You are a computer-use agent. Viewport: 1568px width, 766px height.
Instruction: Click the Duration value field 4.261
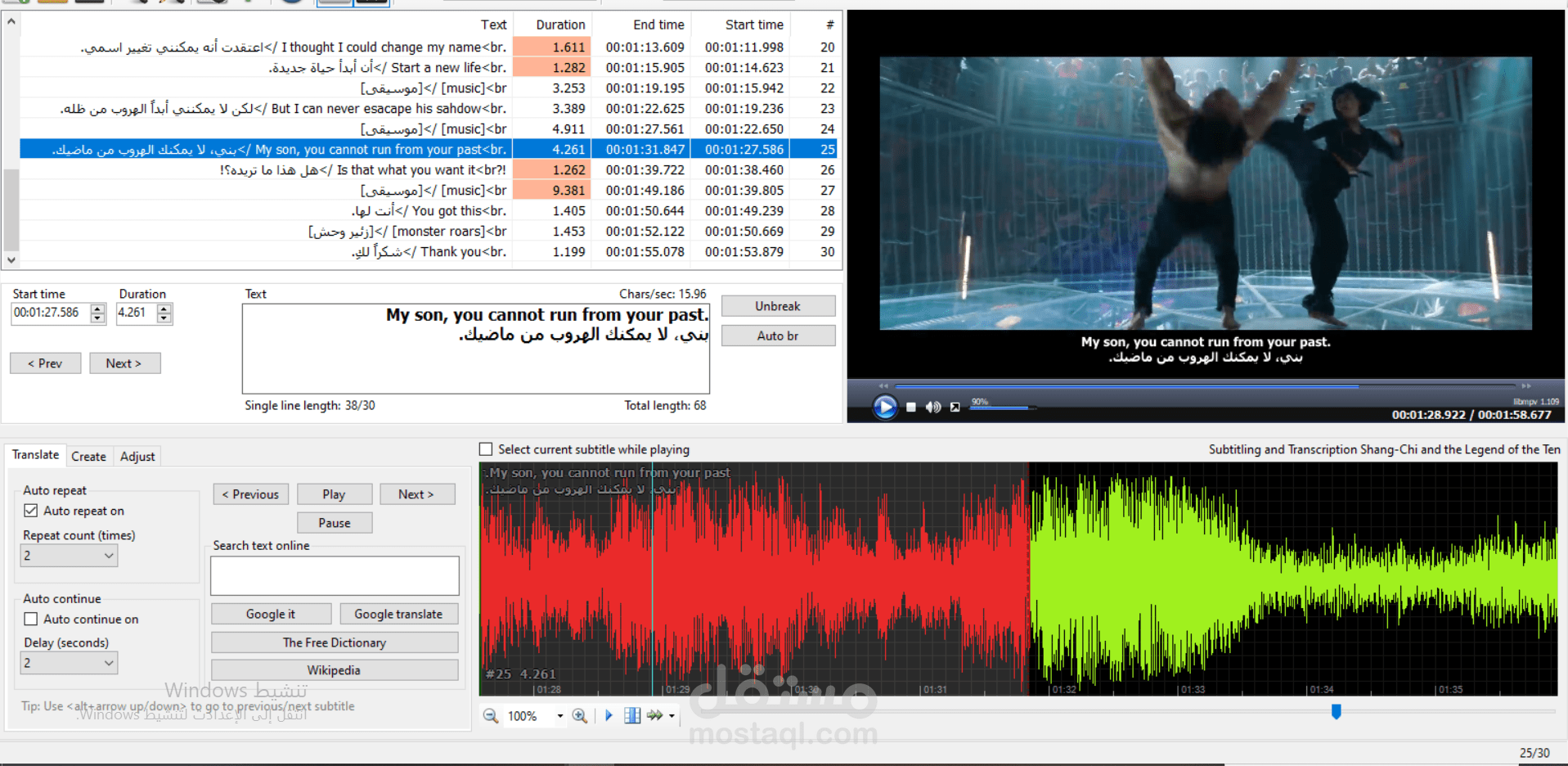point(136,313)
